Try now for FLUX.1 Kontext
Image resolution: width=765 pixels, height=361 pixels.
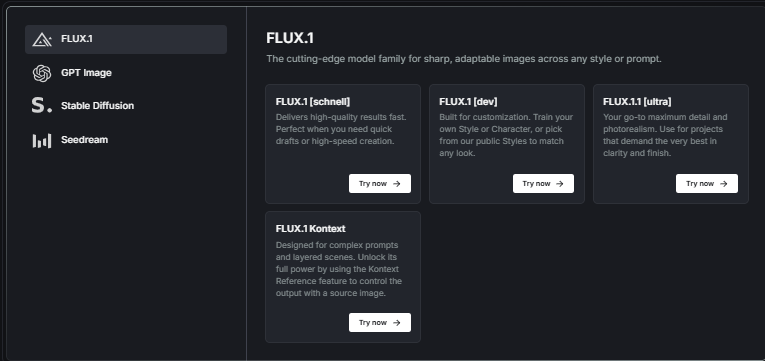(380, 322)
